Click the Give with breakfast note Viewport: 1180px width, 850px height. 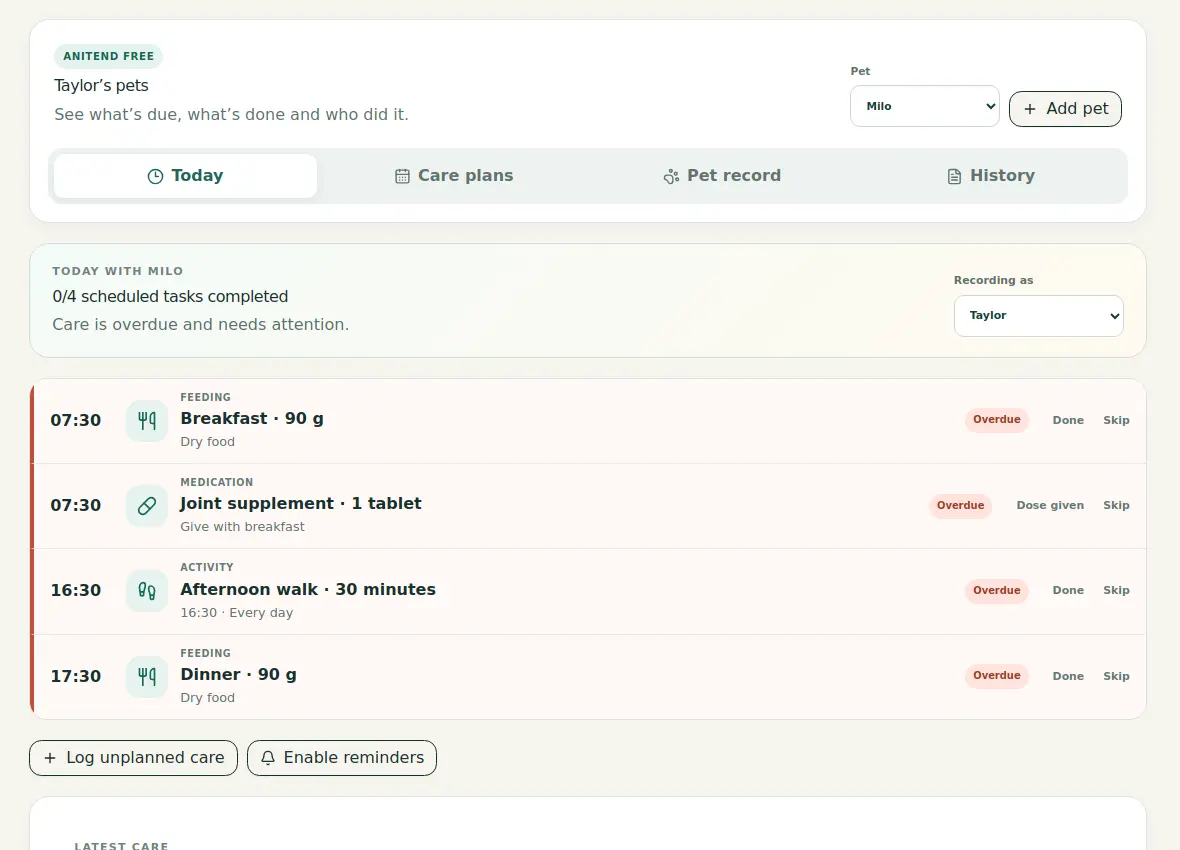pos(242,527)
